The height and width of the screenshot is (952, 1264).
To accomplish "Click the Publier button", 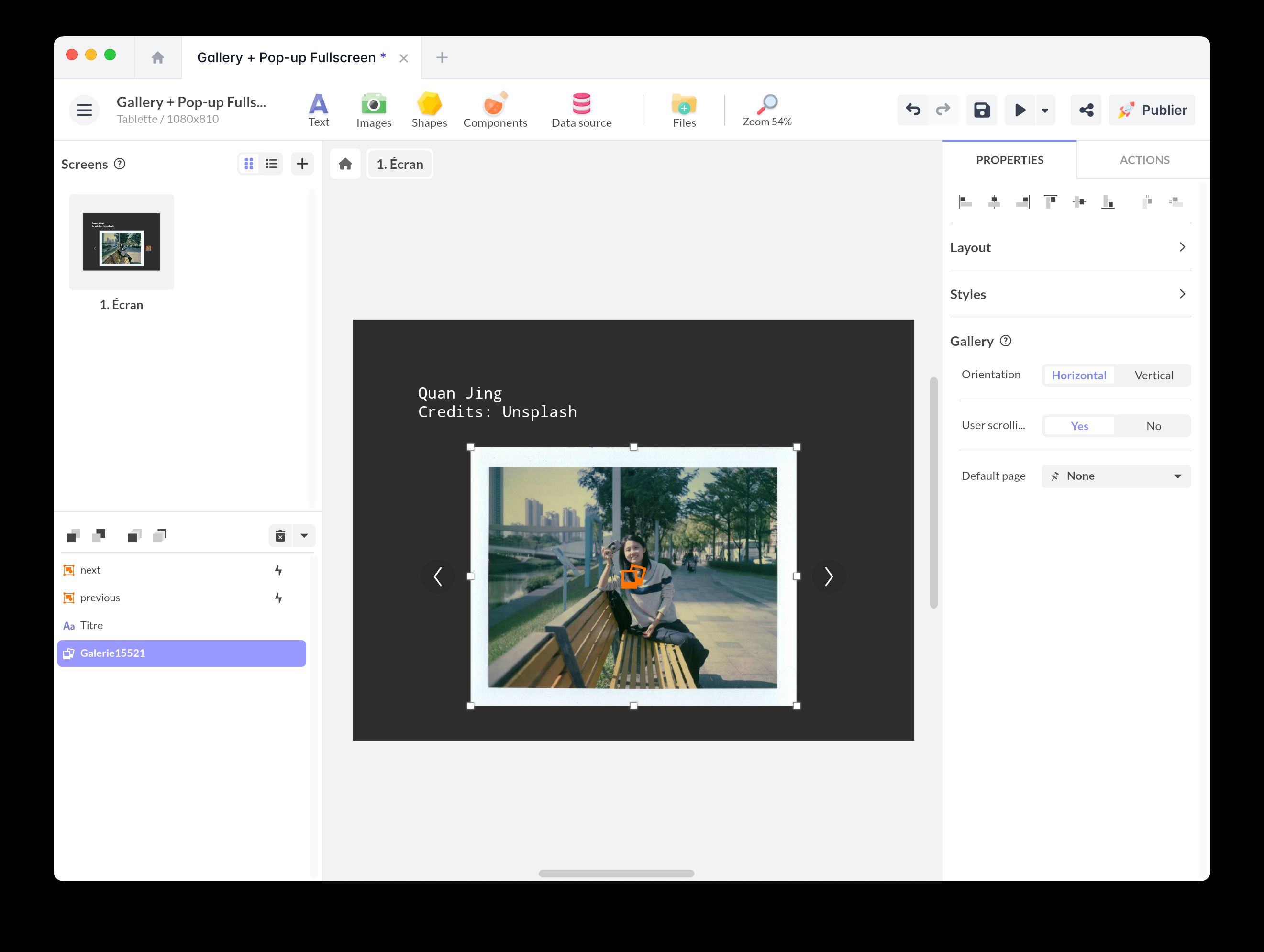I will [x=1152, y=110].
